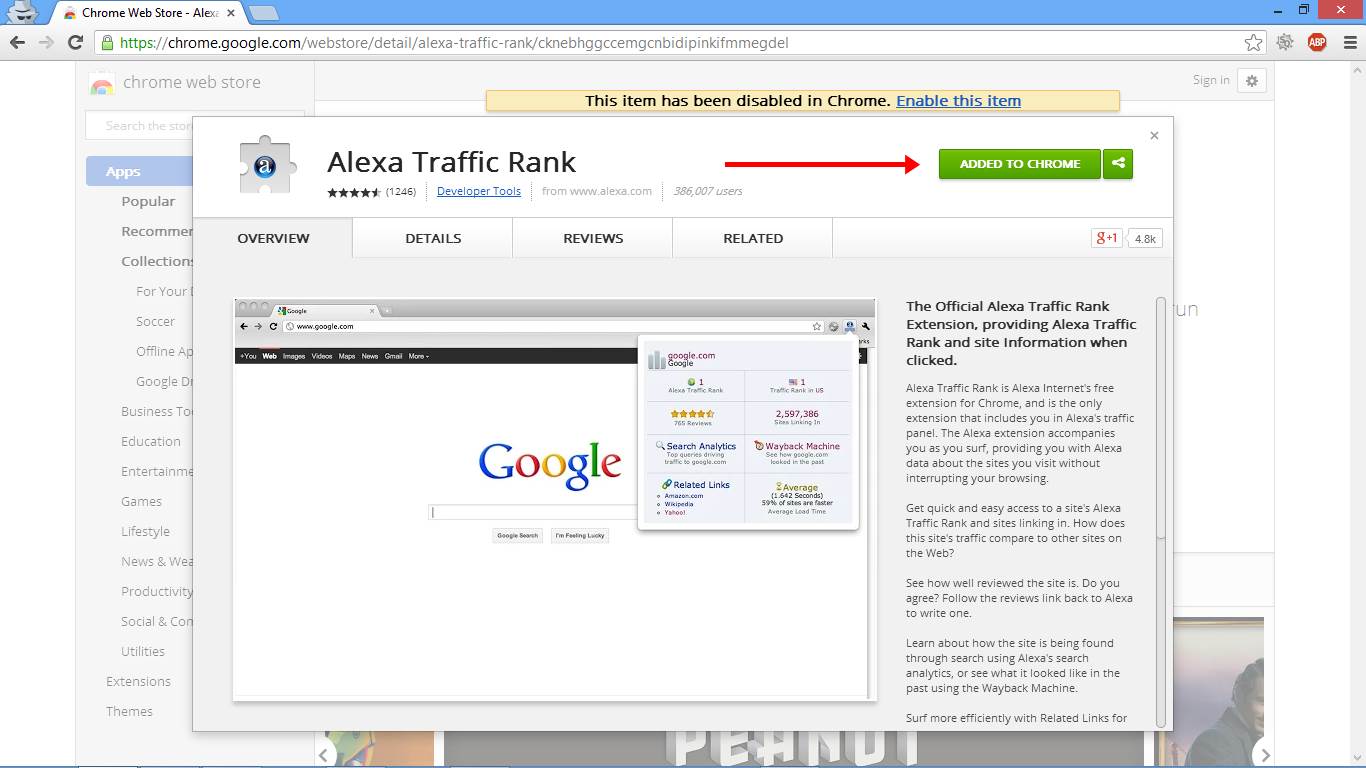Open the Developer Tools link
1366x768 pixels.
(x=478, y=191)
